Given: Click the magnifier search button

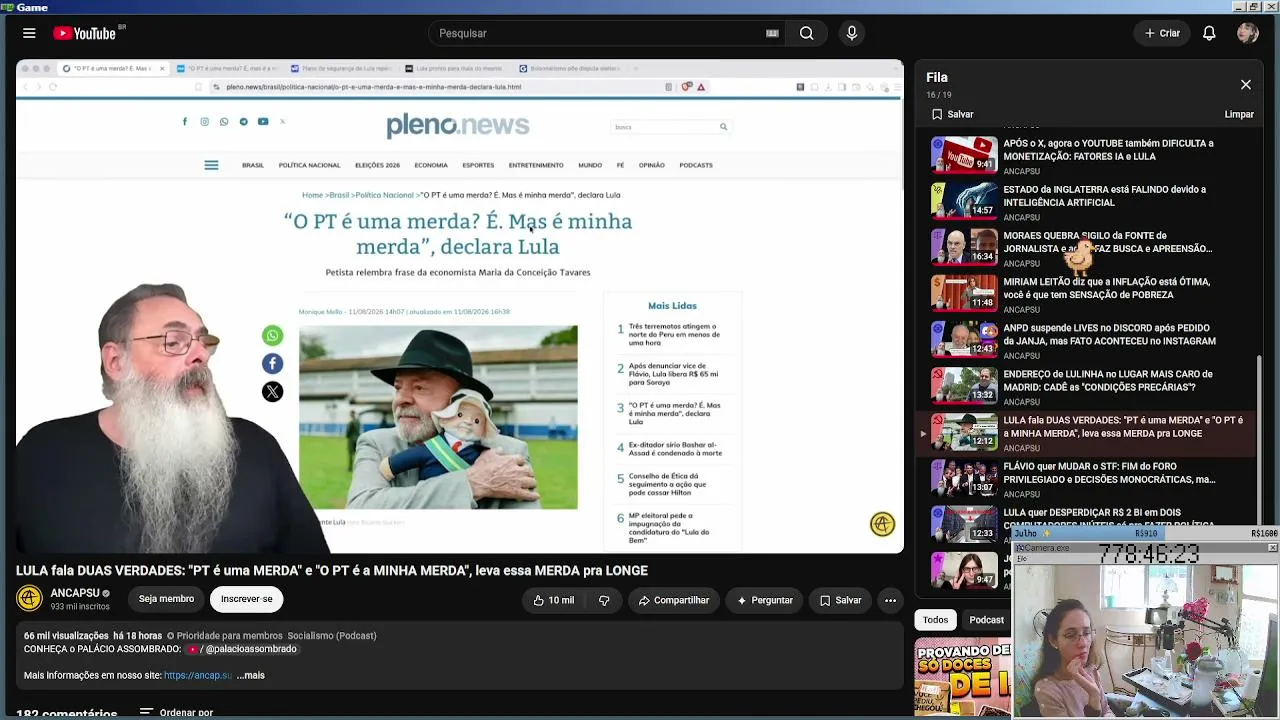Looking at the screenshot, I should [806, 33].
